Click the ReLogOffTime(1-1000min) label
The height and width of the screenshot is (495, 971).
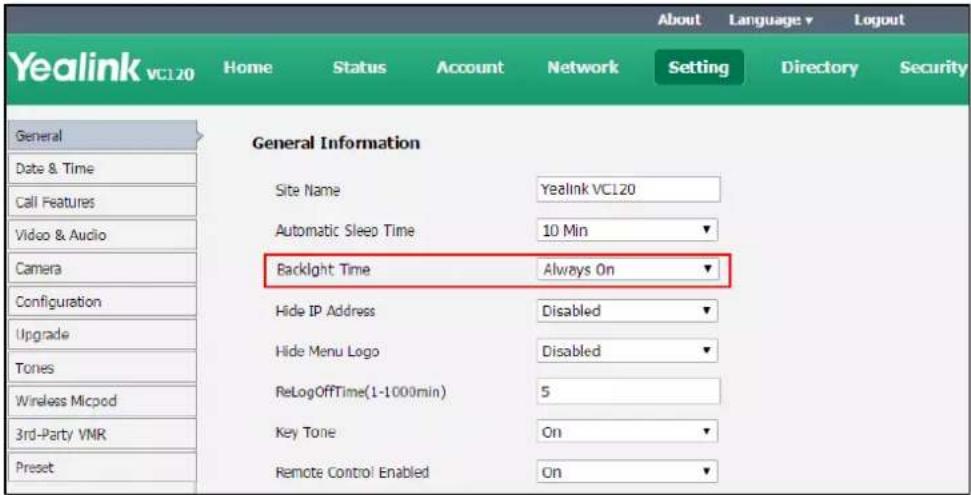click(360, 392)
